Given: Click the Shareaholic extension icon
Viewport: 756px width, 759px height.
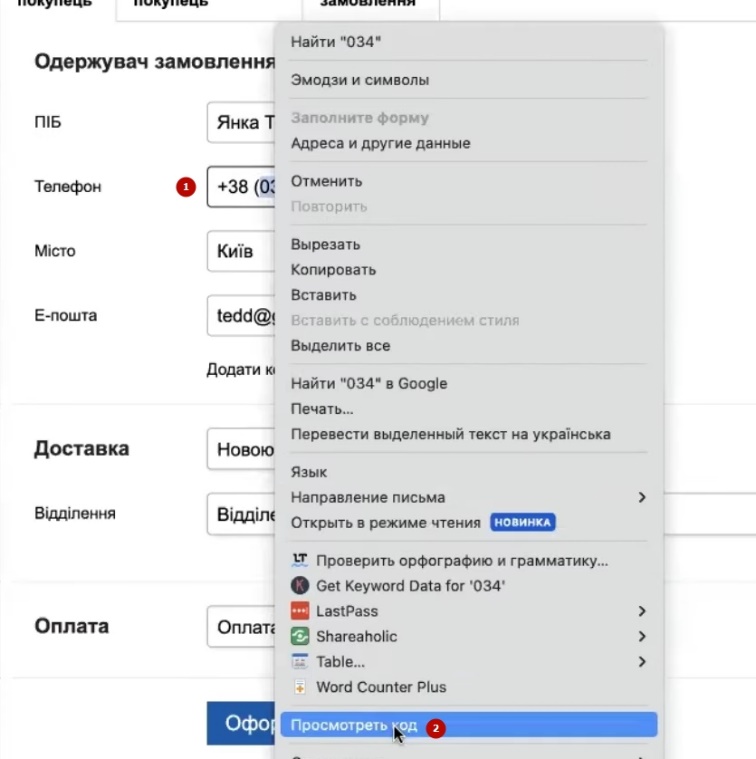Looking at the screenshot, I should tap(299, 636).
